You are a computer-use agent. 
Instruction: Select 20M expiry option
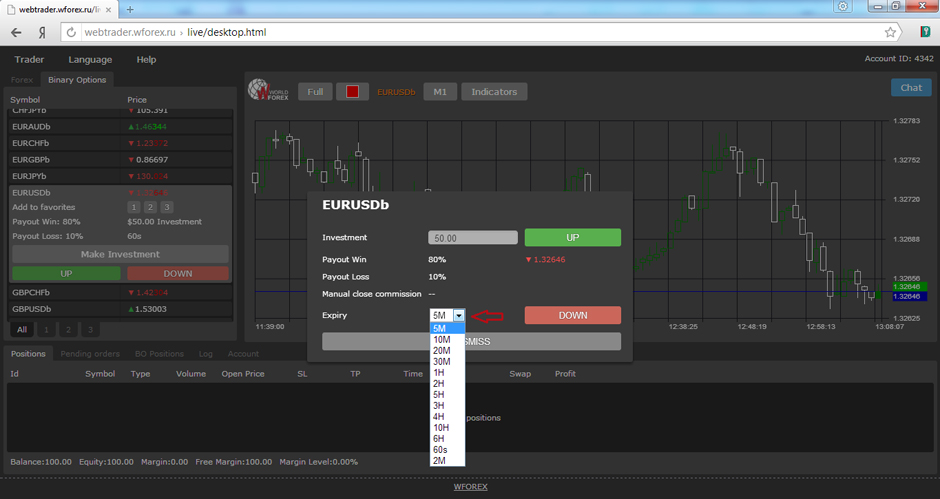447,350
